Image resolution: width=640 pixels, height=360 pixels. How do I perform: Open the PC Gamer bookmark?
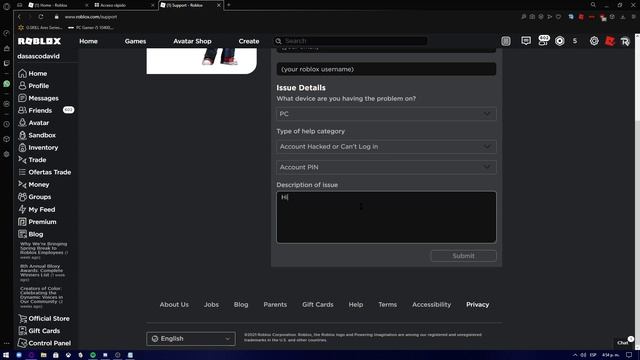(x=91, y=27)
